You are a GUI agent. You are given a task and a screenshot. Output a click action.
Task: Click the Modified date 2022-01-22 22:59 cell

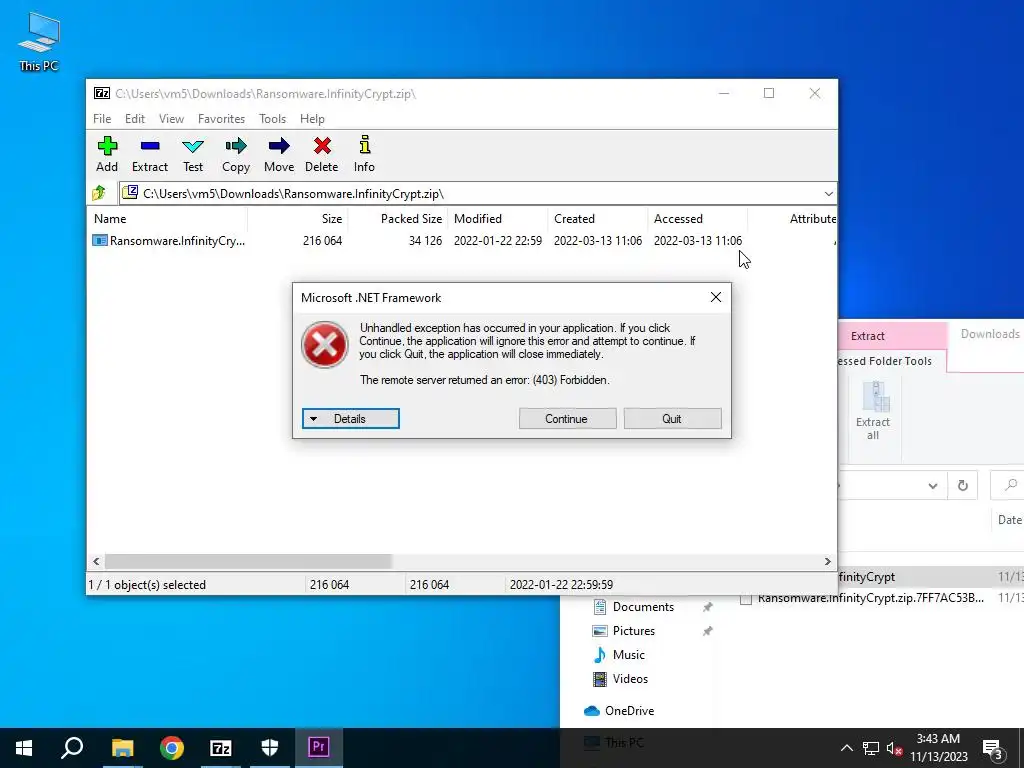498,240
